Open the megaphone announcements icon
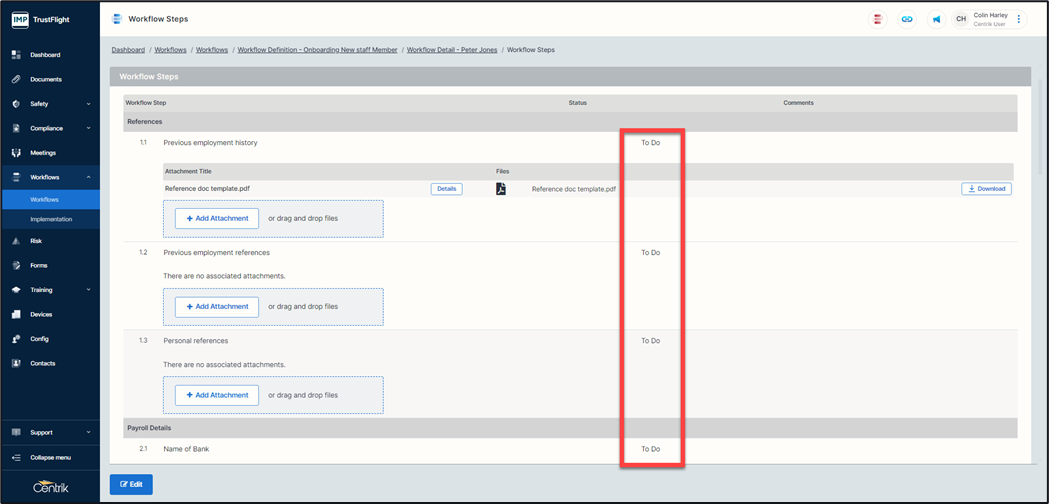Viewport: 1049px width, 504px height. coord(937,19)
